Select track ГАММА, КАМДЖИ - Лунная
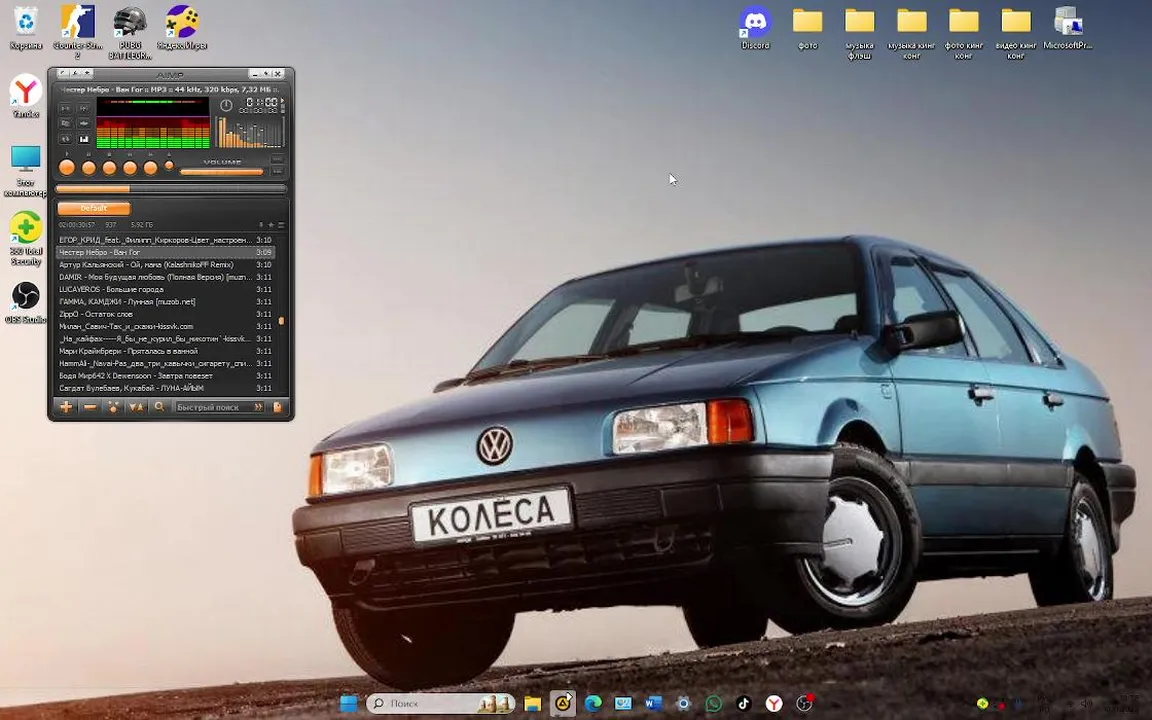This screenshot has height=720, width=1152. pos(165,302)
